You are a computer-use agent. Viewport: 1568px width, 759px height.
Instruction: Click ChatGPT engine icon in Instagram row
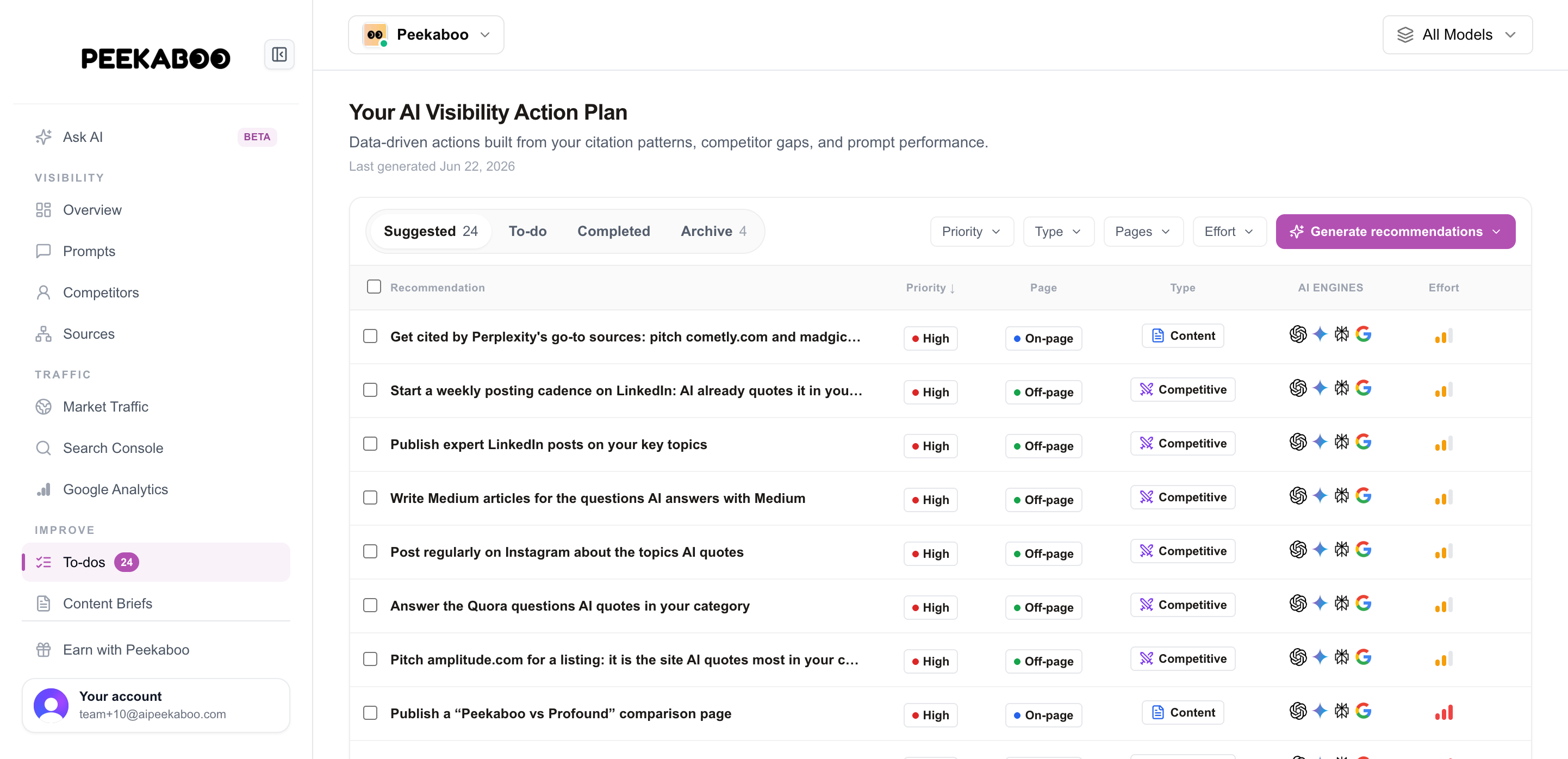coord(1298,550)
